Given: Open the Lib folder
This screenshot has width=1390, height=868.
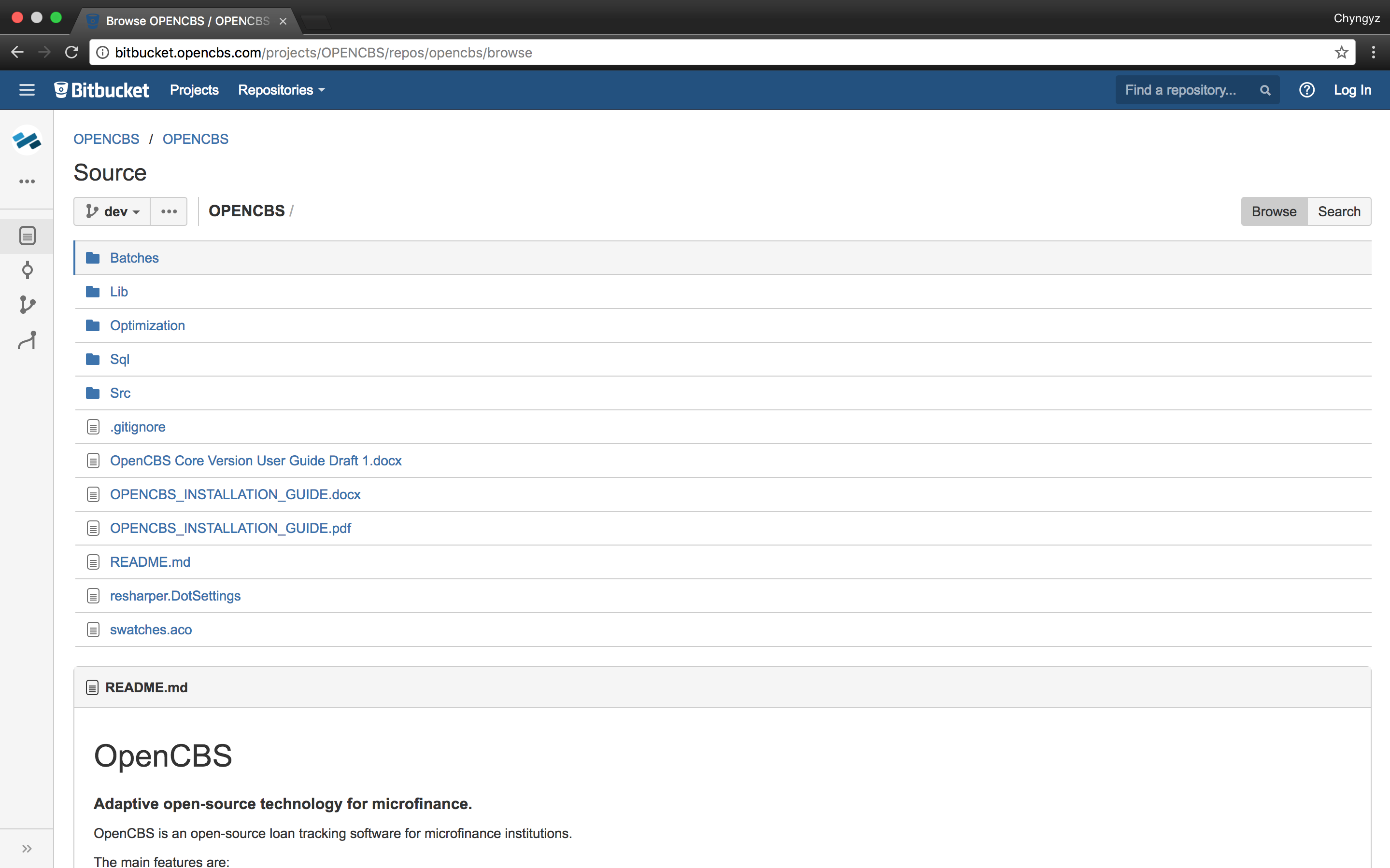Looking at the screenshot, I should [x=119, y=292].
